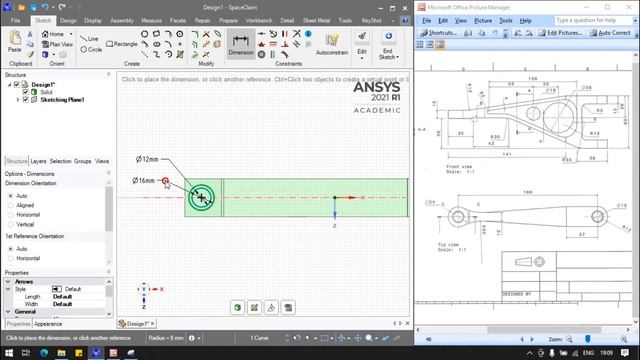Open the Design ribbon tab
Viewport: 640px width, 360px height.
click(68, 20)
